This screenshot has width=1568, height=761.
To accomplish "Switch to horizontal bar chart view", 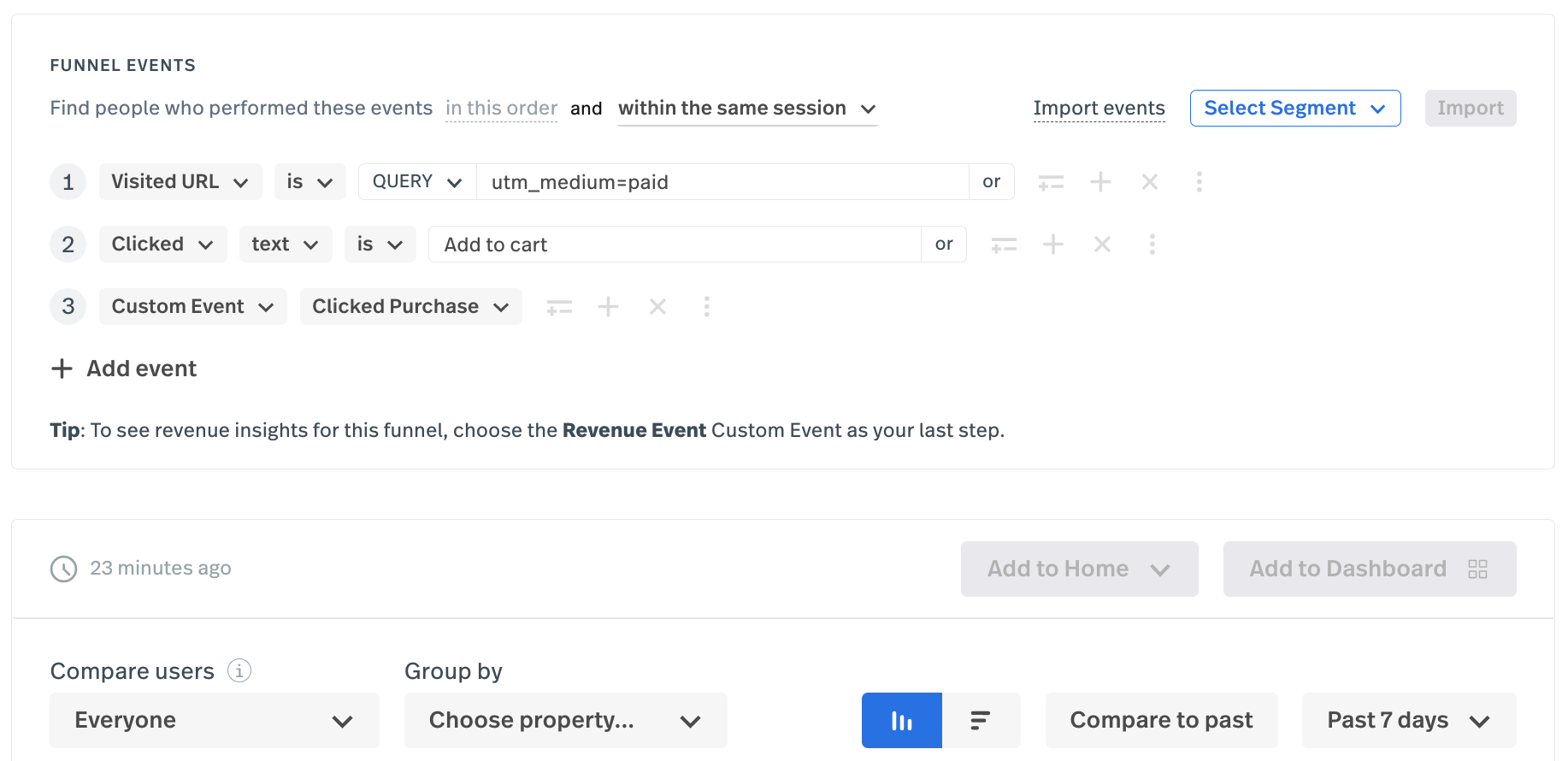I will 981,721.
